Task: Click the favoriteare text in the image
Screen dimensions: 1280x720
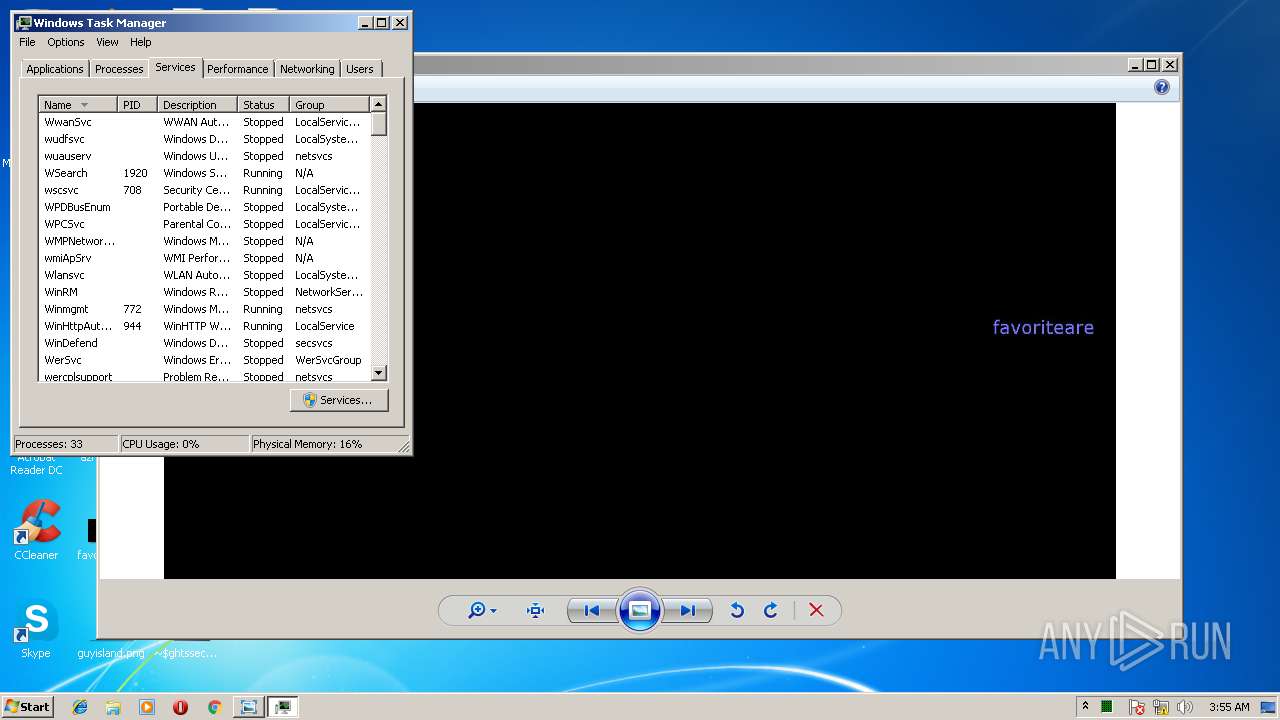Action: point(1043,327)
